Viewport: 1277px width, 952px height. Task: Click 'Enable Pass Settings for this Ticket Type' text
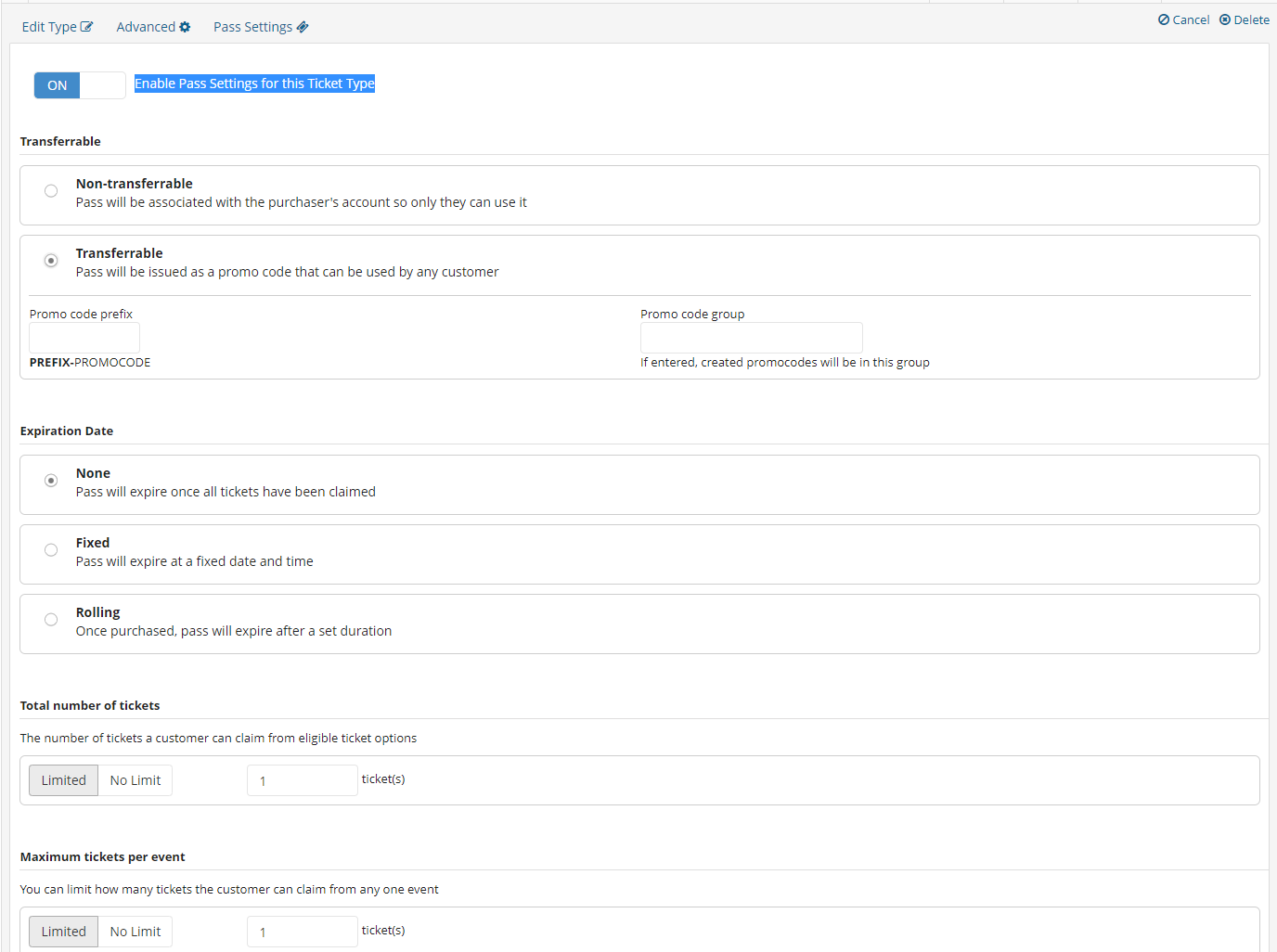254,84
